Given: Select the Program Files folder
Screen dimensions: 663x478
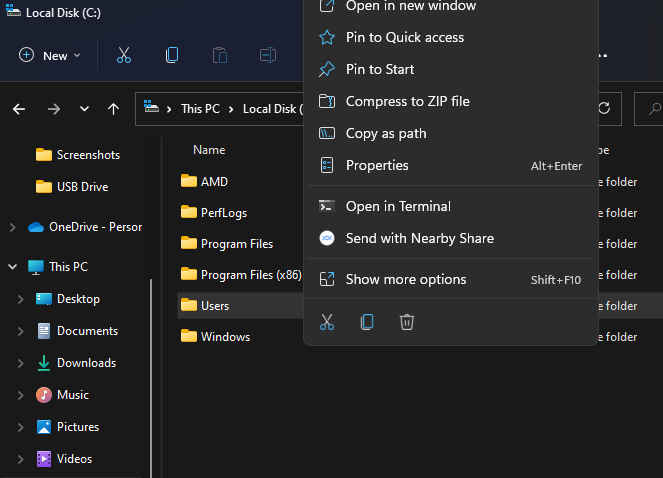Looking at the screenshot, I should click(x=227, y=244).
